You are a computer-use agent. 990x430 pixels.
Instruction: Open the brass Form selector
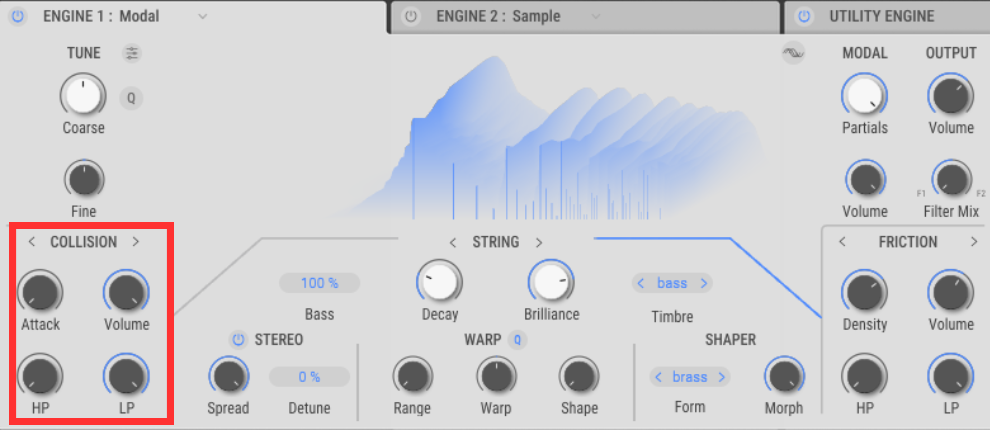pos(689,378)
